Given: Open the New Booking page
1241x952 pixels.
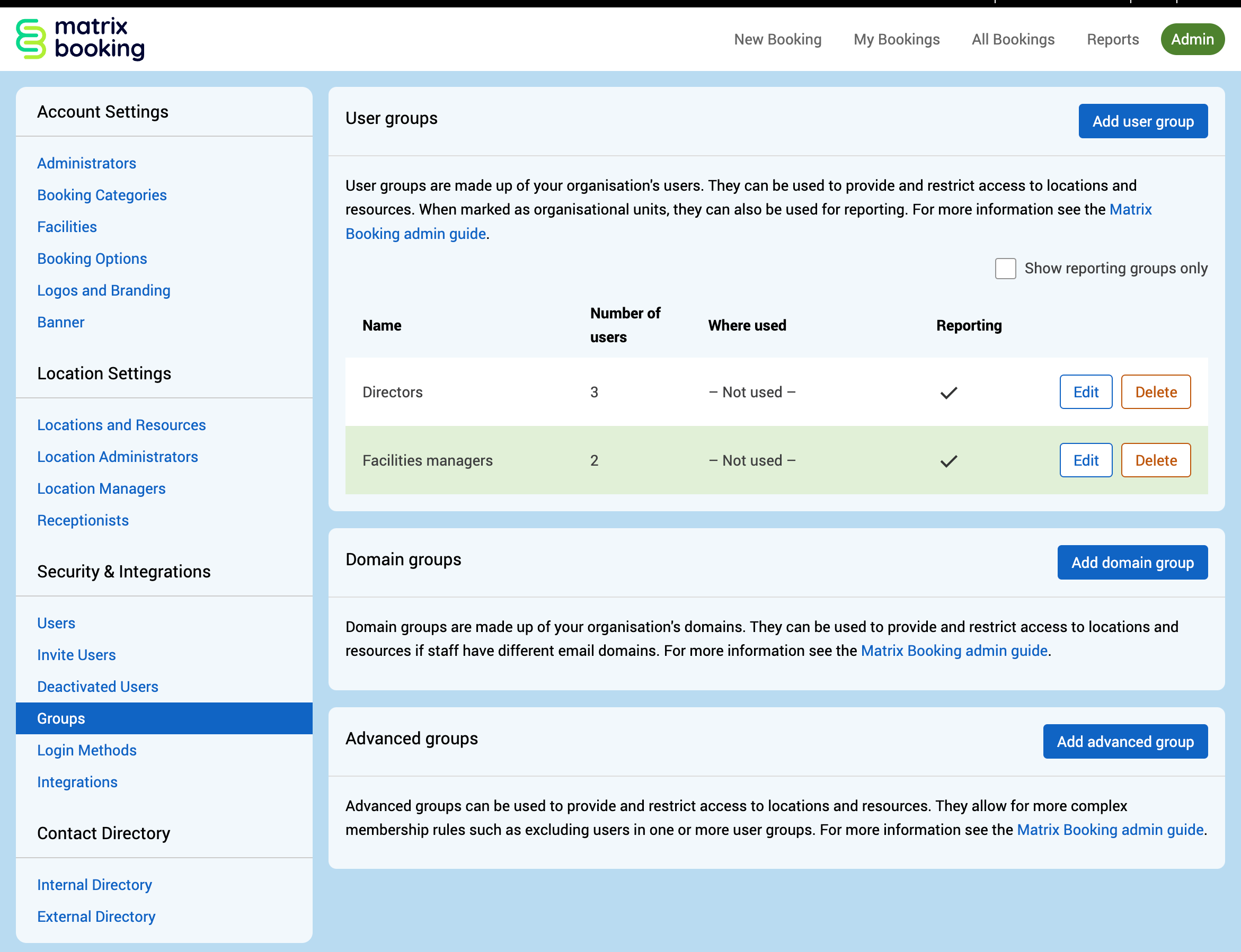Looking at the screenshot, I should pos(777,39).
